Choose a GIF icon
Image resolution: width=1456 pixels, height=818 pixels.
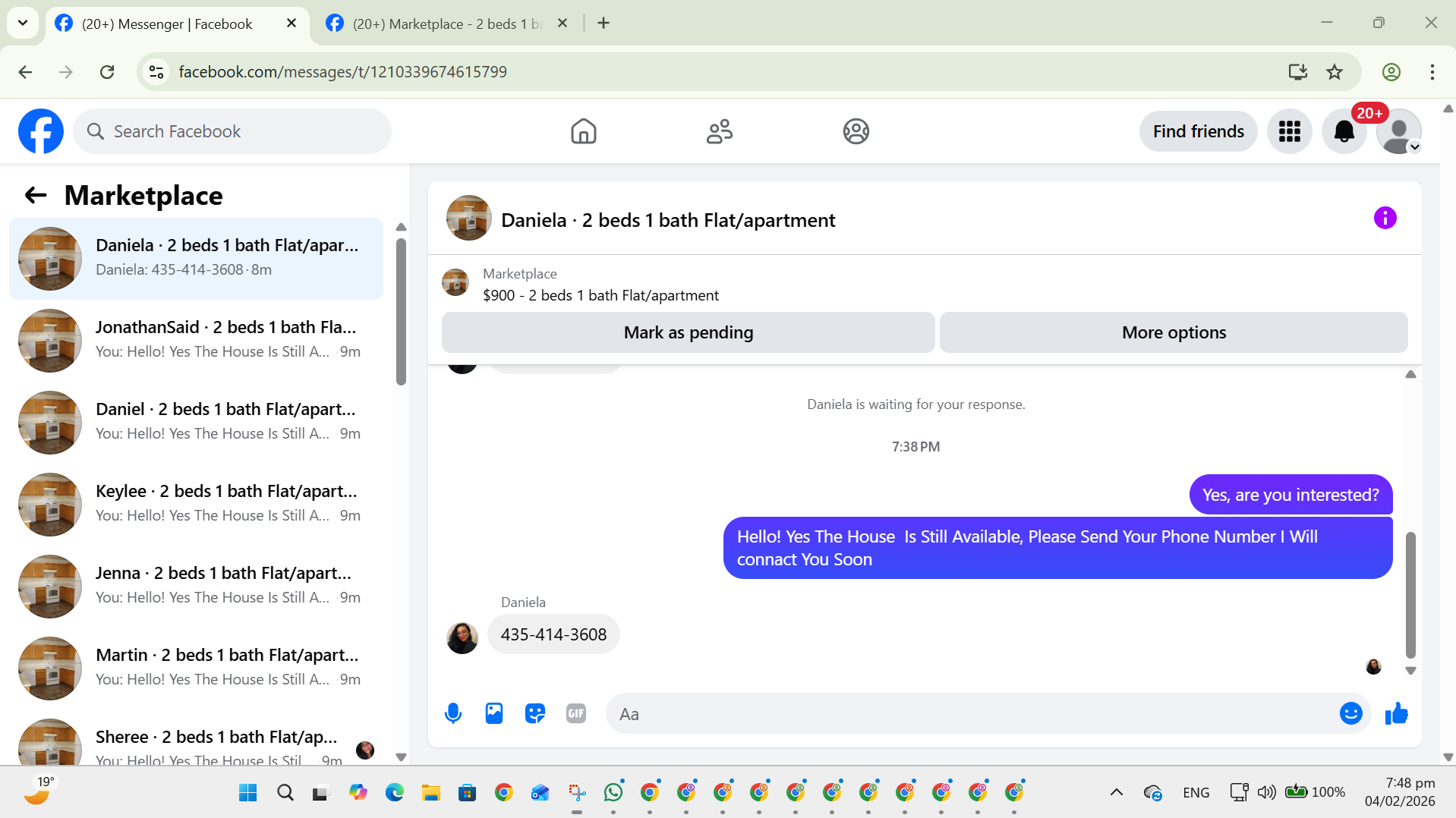tap(576, 713)
